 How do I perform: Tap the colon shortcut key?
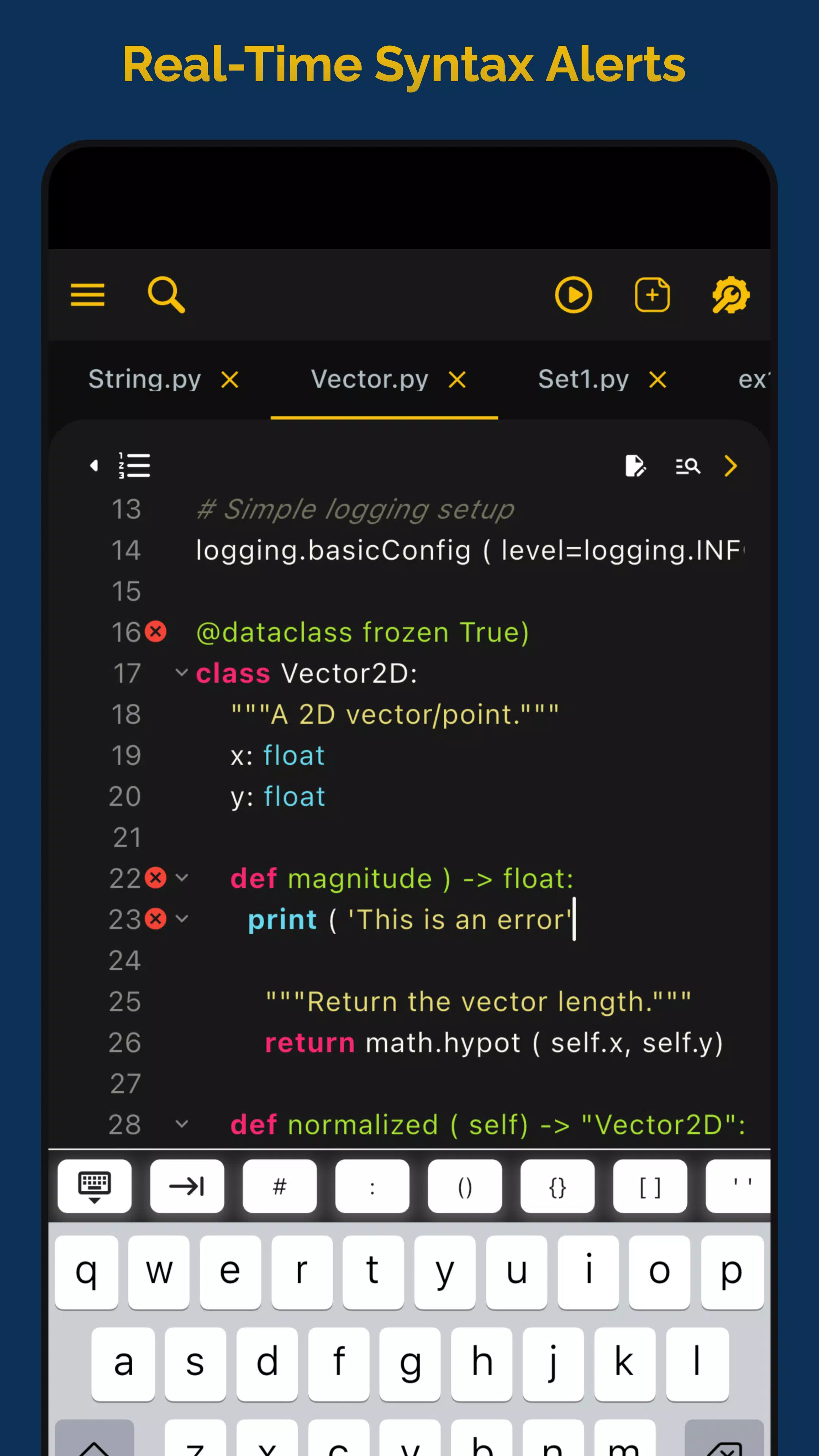tap(372, 1186)
